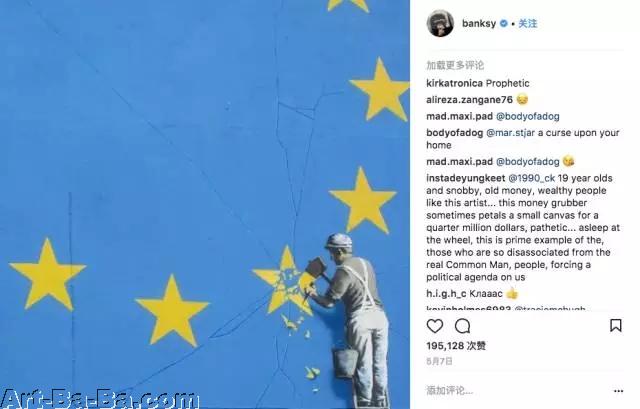Click the blue verified badge beside banksy
Viewport: 640px width, 409px height.
[504, 24]
